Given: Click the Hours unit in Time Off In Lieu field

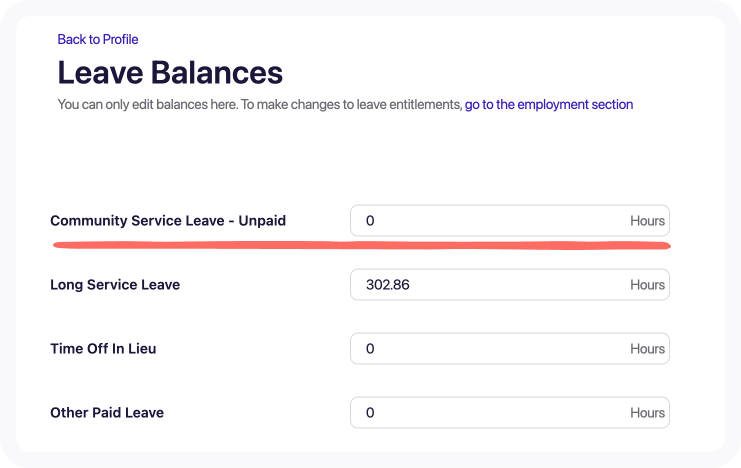Looking at the screenshot, I should (x=647, y=348).
